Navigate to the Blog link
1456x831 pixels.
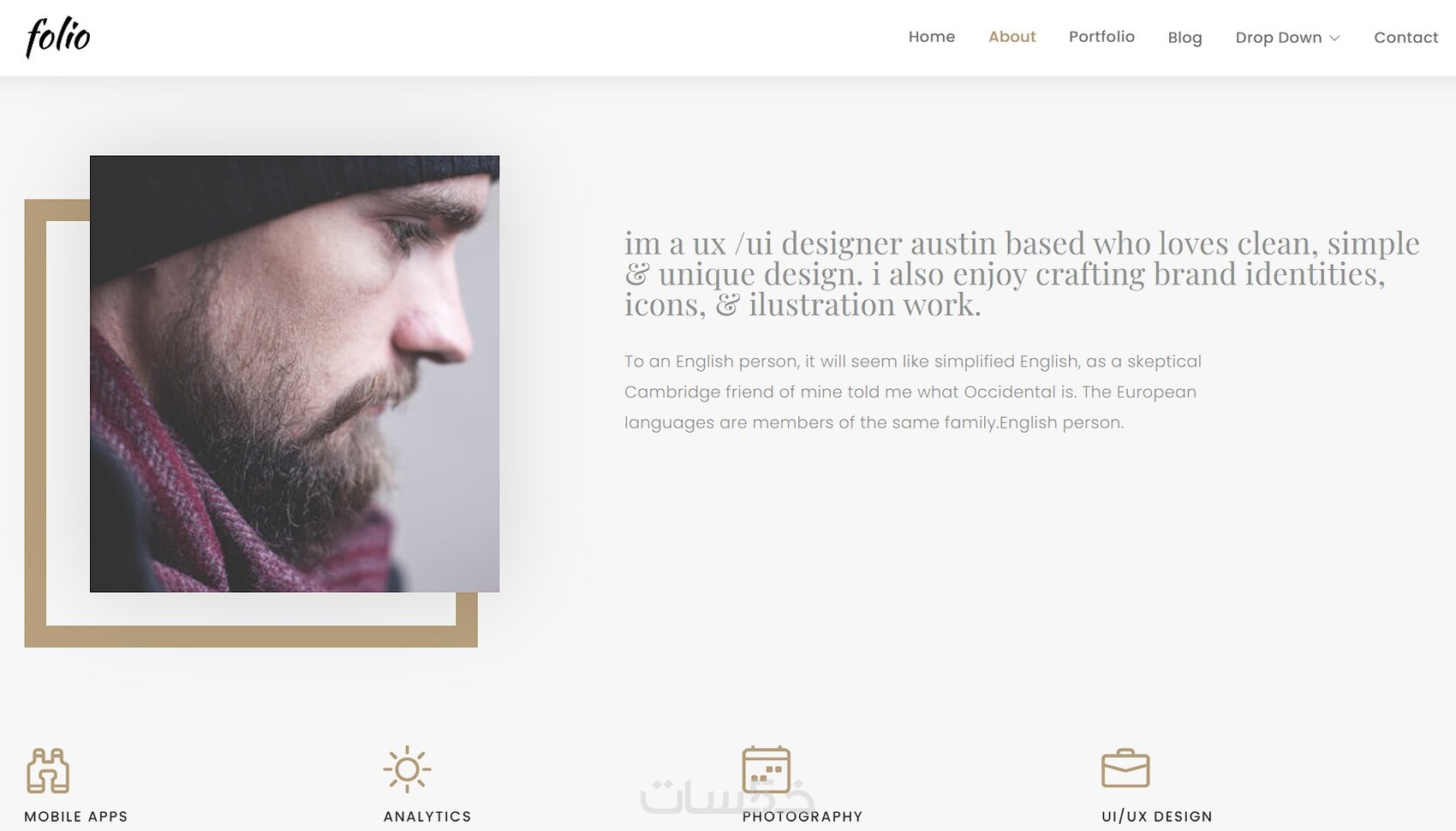pos(1184,38)
